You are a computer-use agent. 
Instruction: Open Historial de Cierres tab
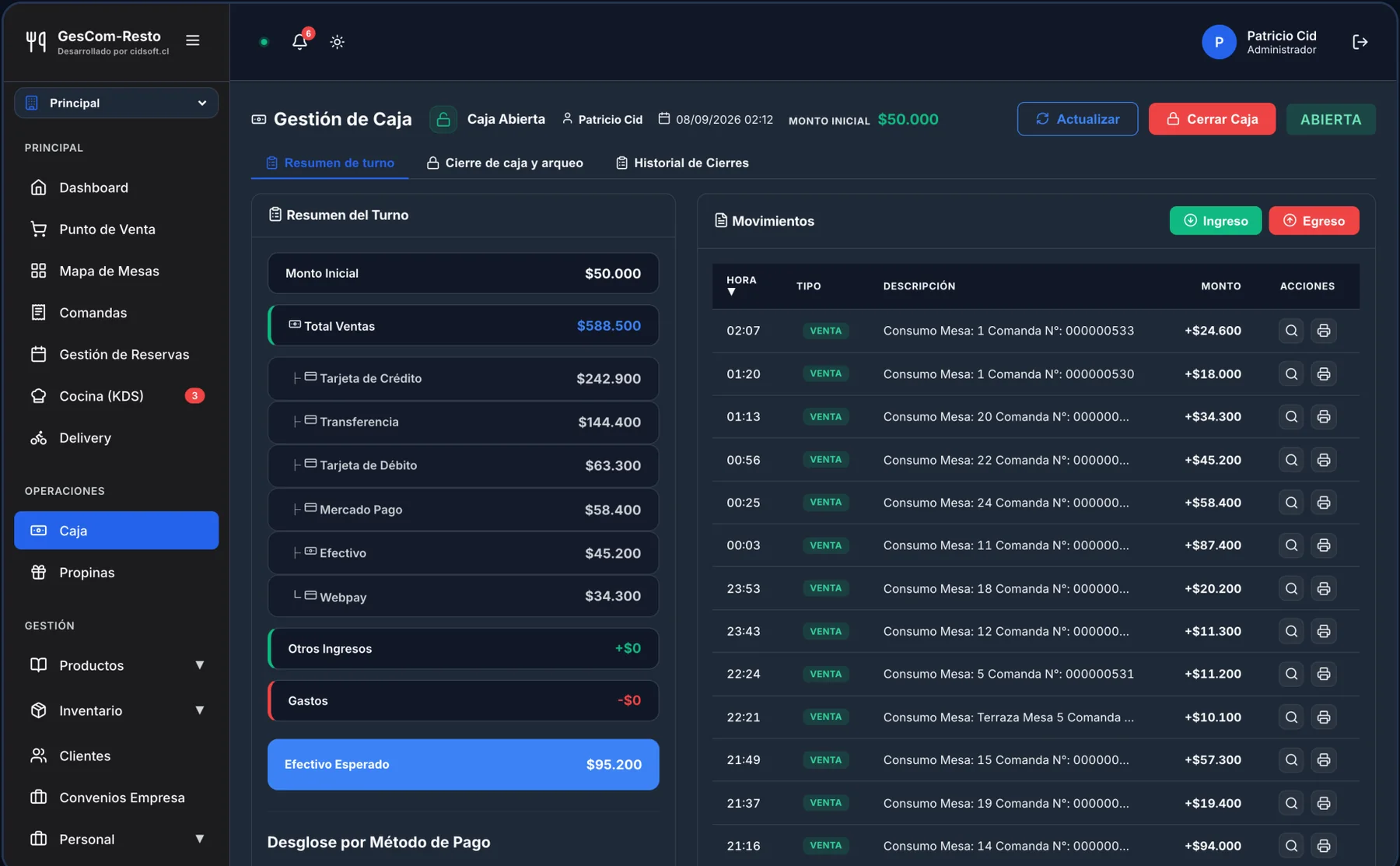[682, 163]
